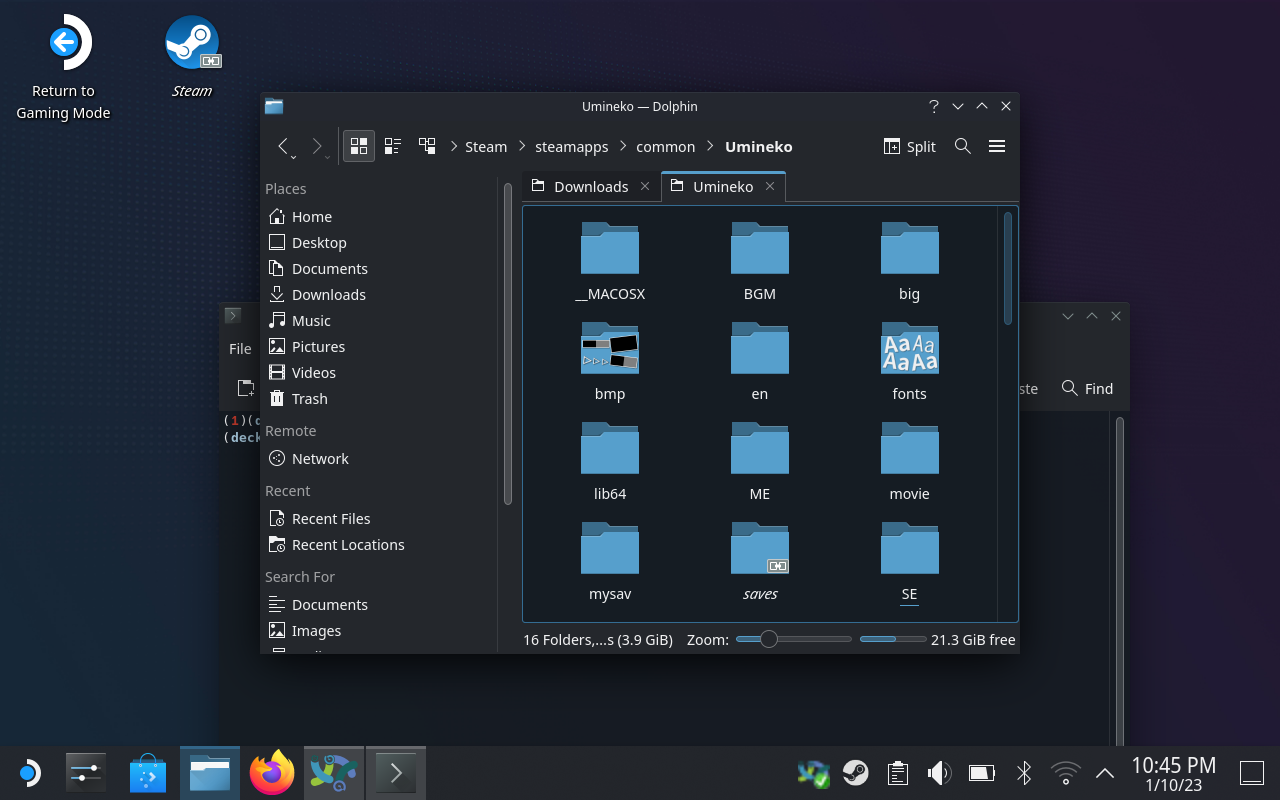Open the Dolphin search icon

pos(963,146)
